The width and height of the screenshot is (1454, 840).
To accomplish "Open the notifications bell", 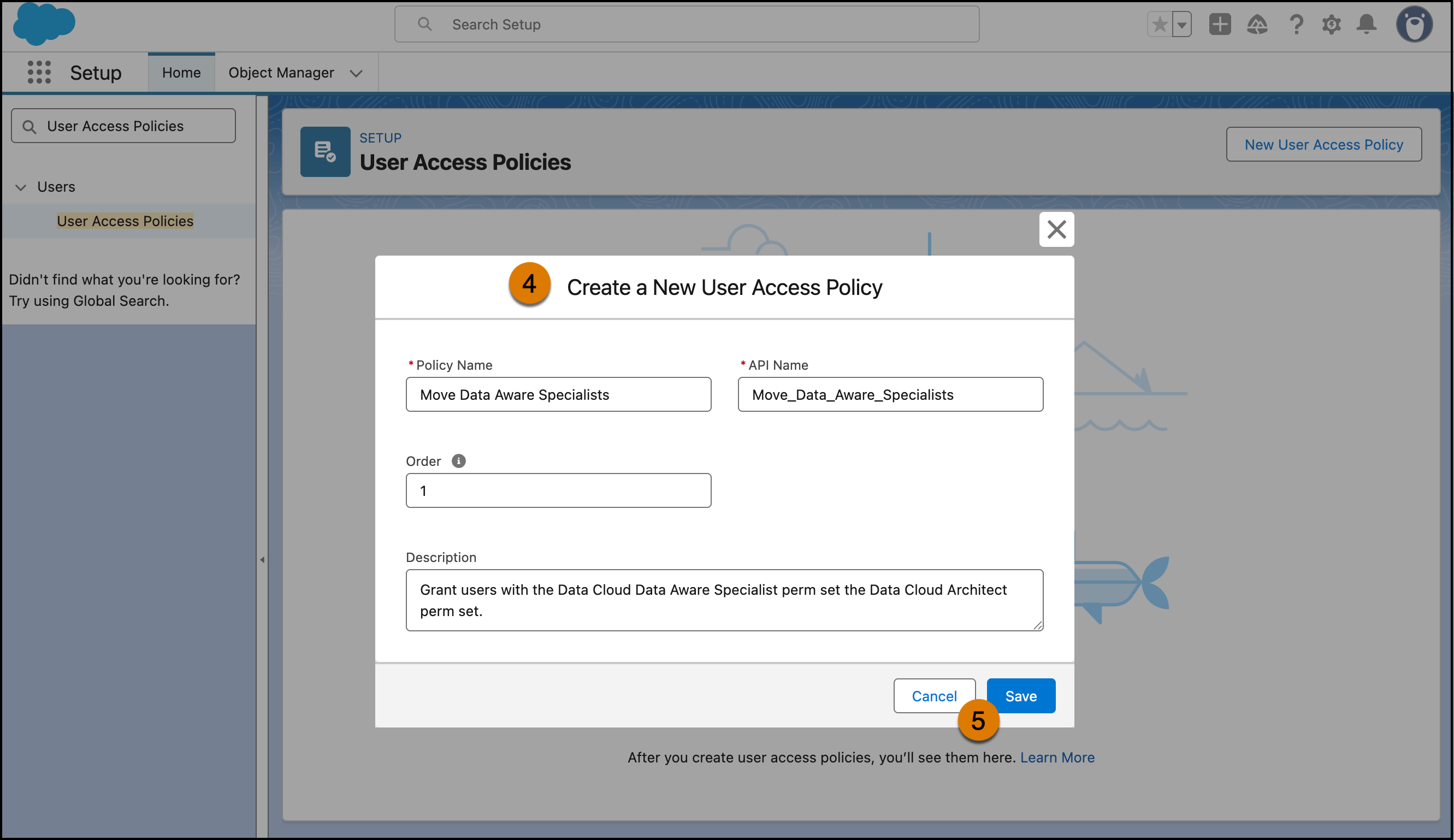I will (x=1366, y=25).
